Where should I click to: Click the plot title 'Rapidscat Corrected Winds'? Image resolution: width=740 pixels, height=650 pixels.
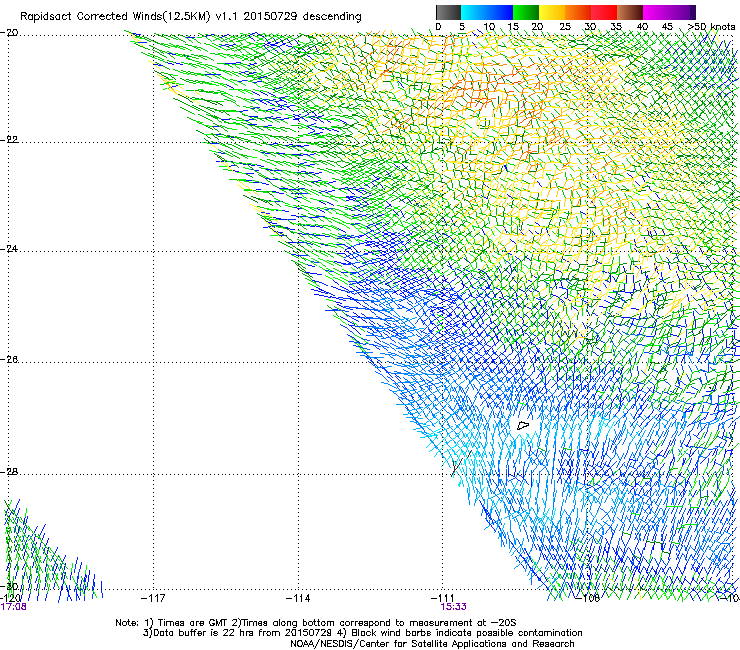[114, 16]
